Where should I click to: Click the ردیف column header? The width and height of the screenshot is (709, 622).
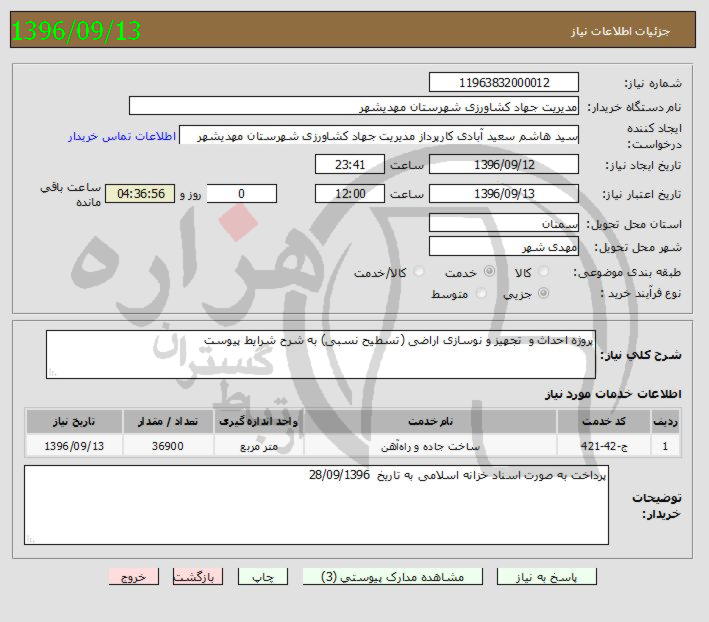click(x=665, y=421)
